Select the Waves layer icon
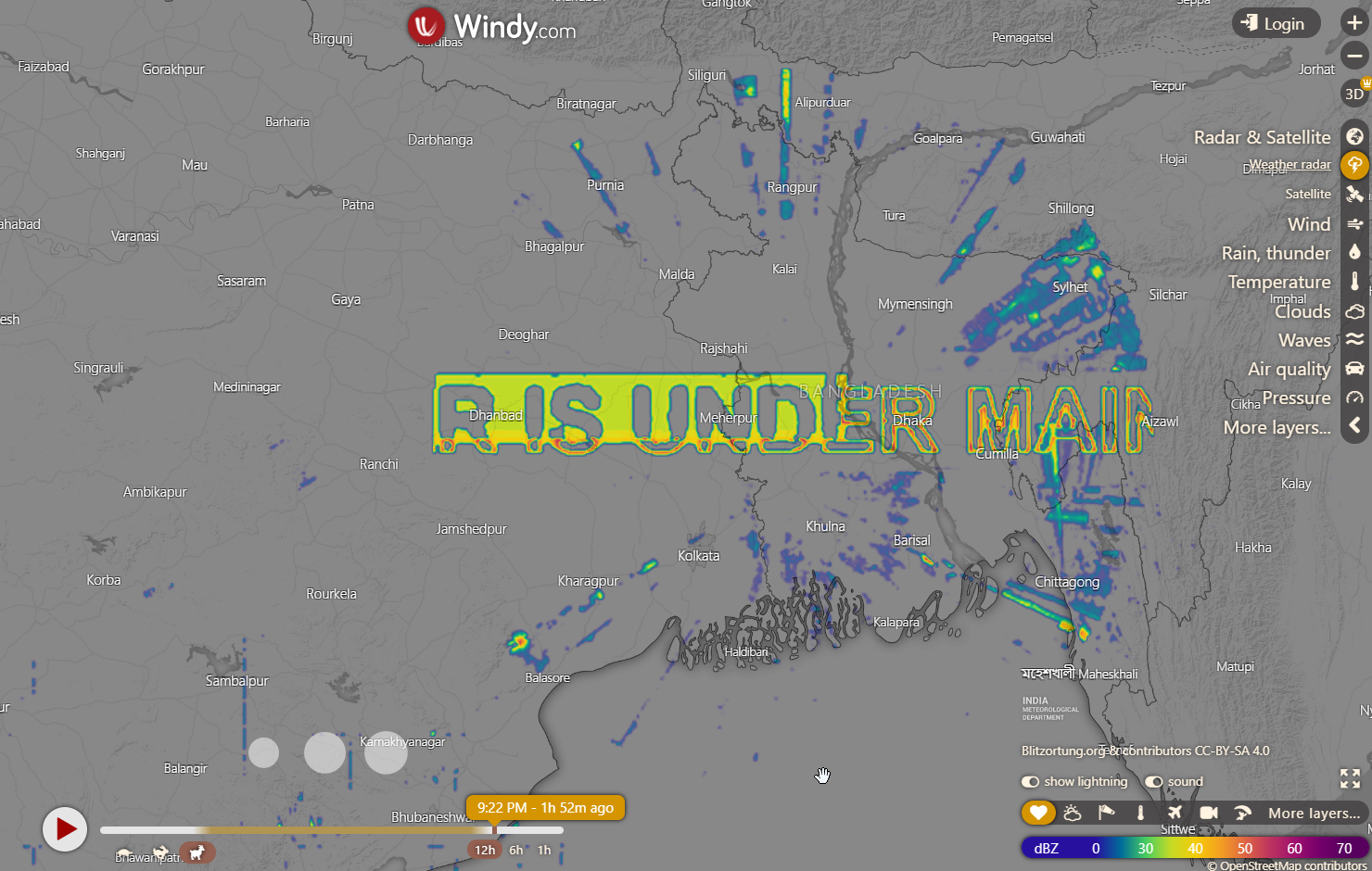This screenshot has width=1372, height=871. click(1354, 340)
